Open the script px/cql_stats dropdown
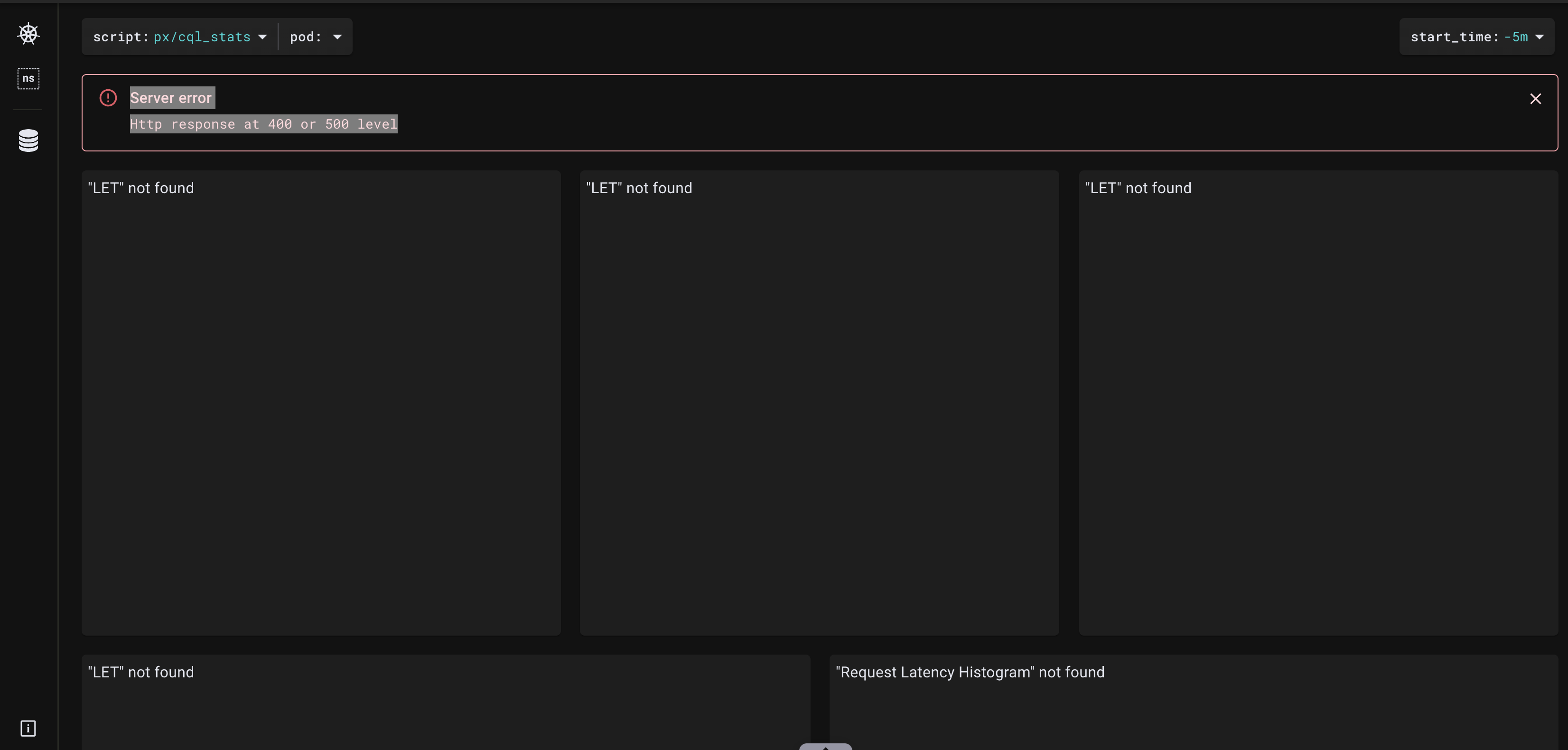 pyautogui.click(x=179, y=37)
